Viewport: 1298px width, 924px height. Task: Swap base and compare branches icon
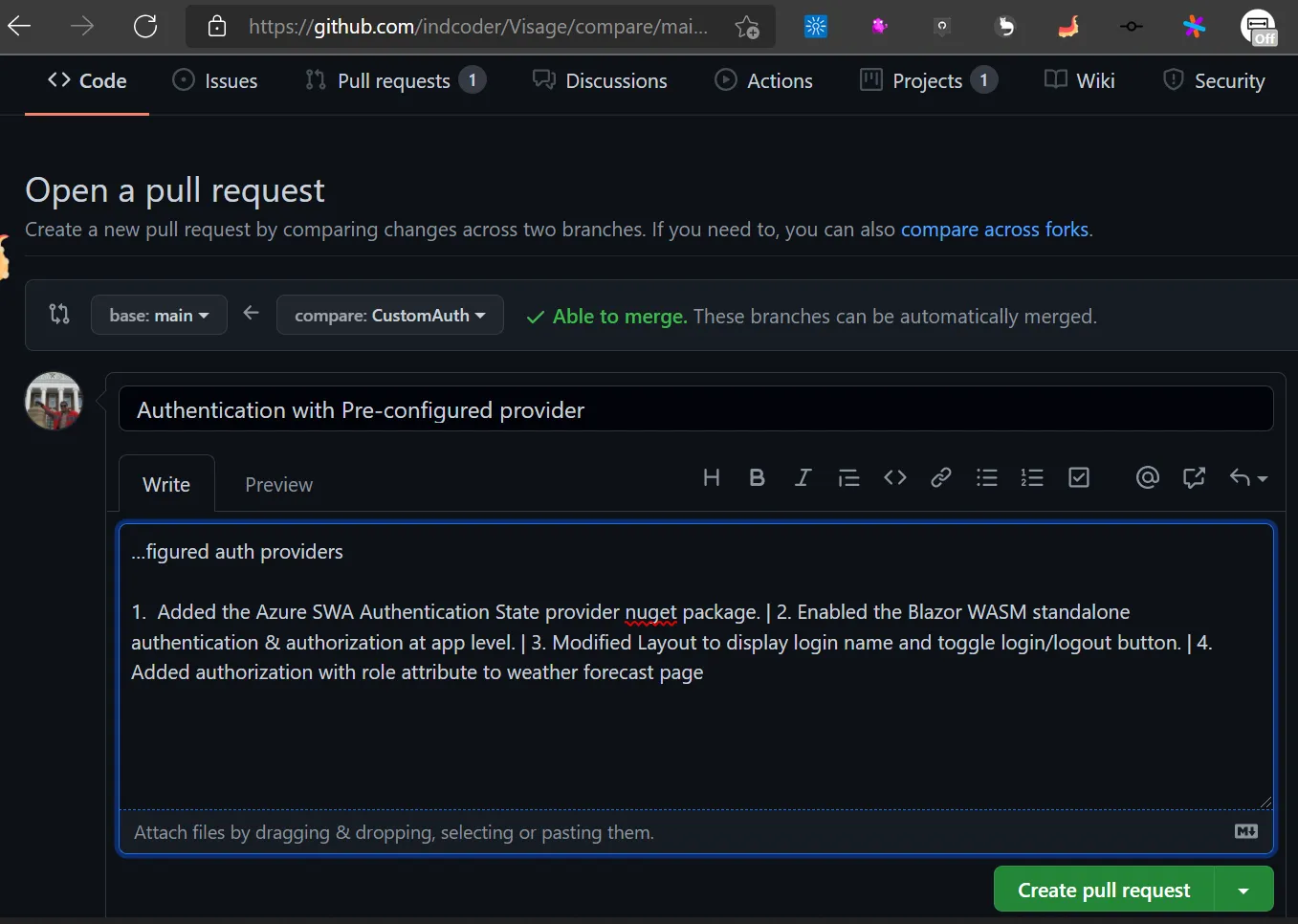pos(59,314)
